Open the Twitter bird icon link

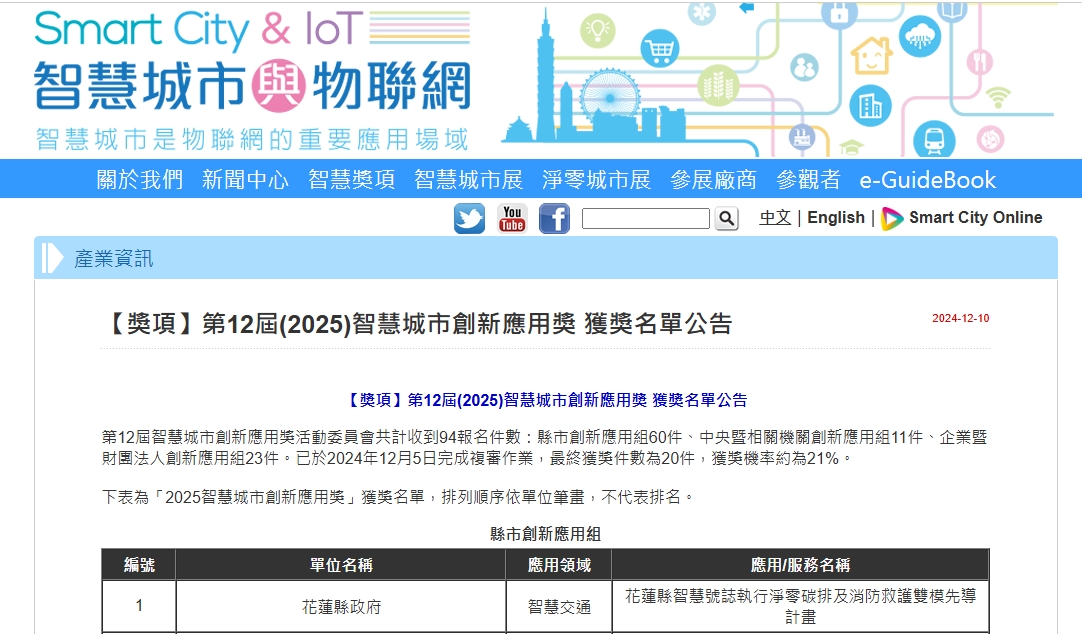pyautogui.click(x=469, y=218)
